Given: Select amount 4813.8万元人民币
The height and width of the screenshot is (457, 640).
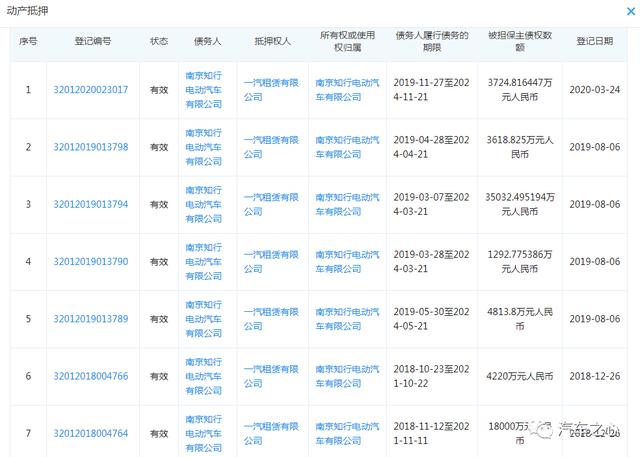Looking at the screenshot, I should point(520,319).
